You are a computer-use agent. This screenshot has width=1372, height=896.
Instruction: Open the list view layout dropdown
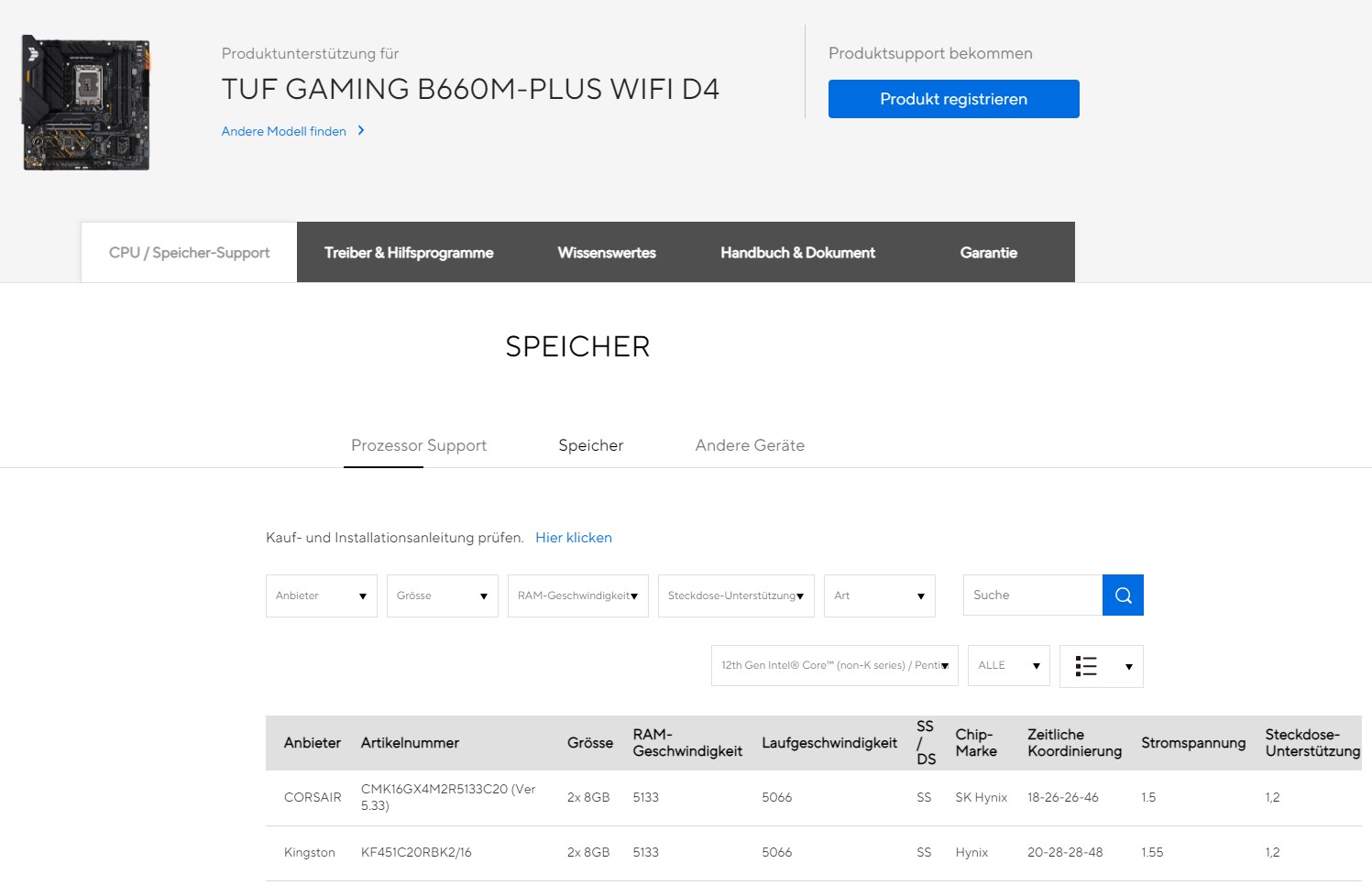tap(1102, 666)
